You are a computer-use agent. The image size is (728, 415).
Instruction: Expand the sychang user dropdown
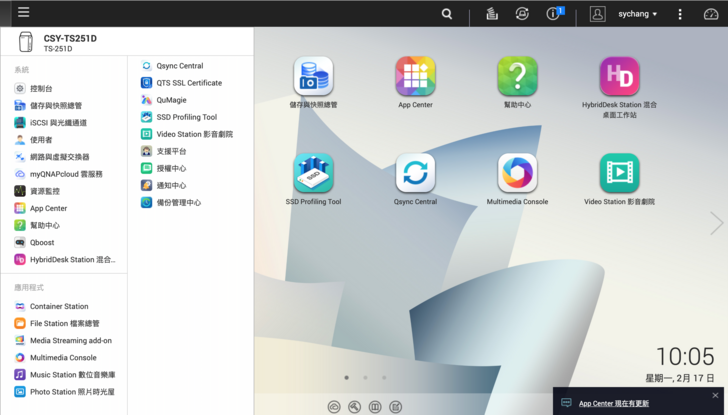[x=637, y=14]
